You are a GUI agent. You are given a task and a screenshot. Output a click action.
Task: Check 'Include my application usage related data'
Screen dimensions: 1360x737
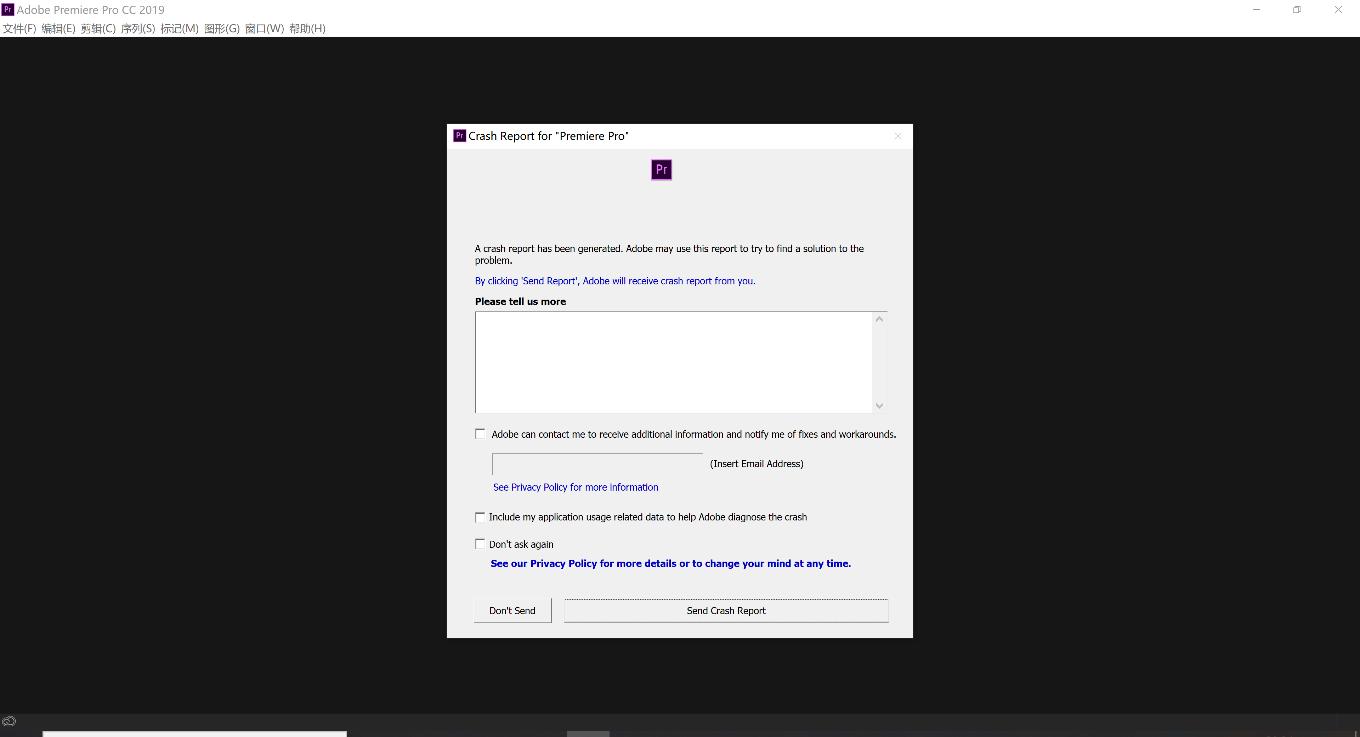click(x=480, y=517)
